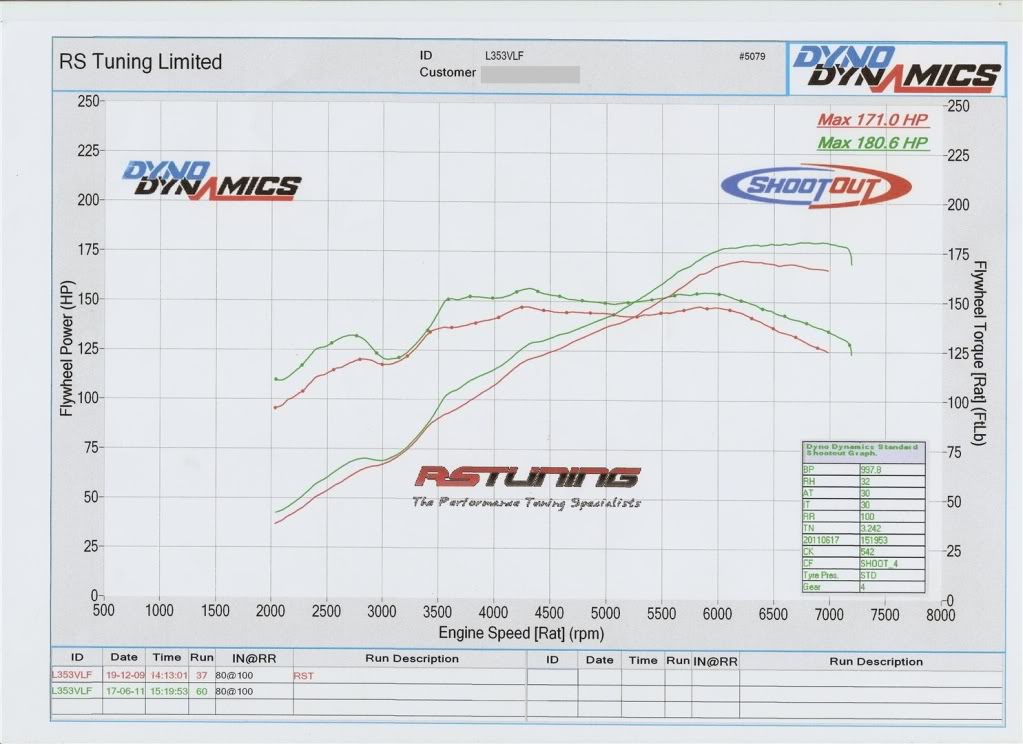Click the Dyno Dynamics logo in the header

[896, 67]
